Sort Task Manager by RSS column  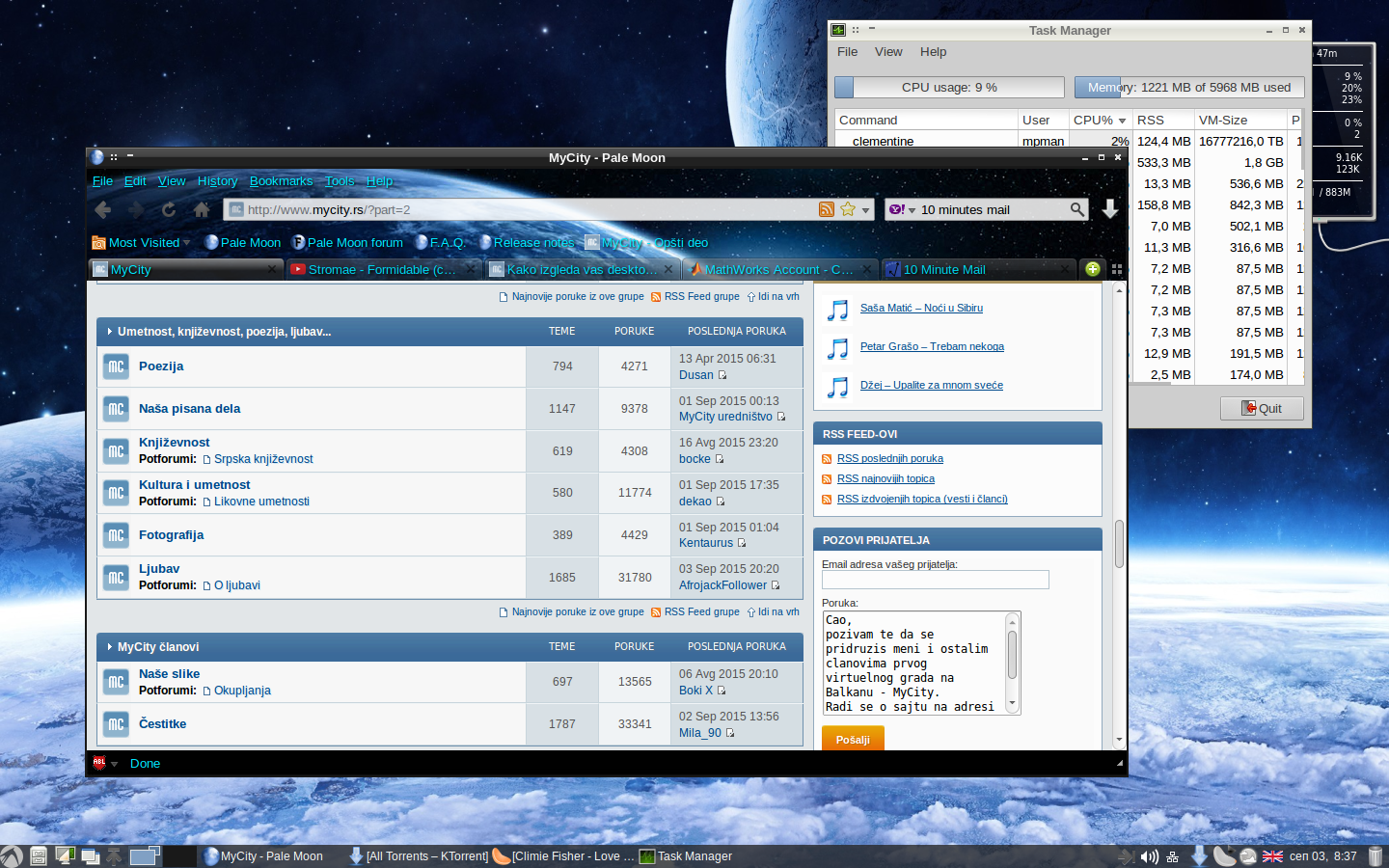pyautogui.click(x=1162, y=120)
